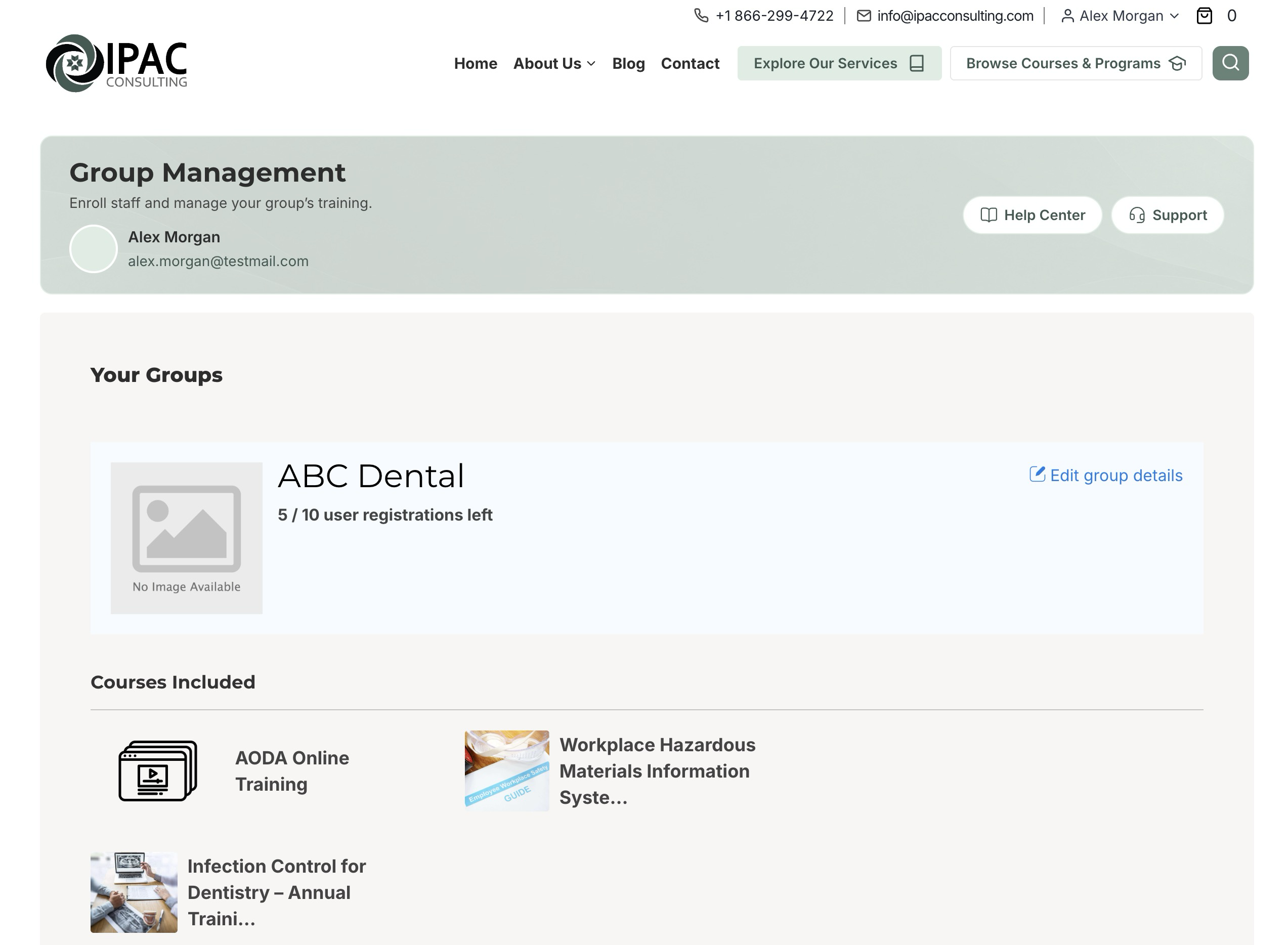
Task: Click the Courses Included heading
Action: [x=173, y=682]
